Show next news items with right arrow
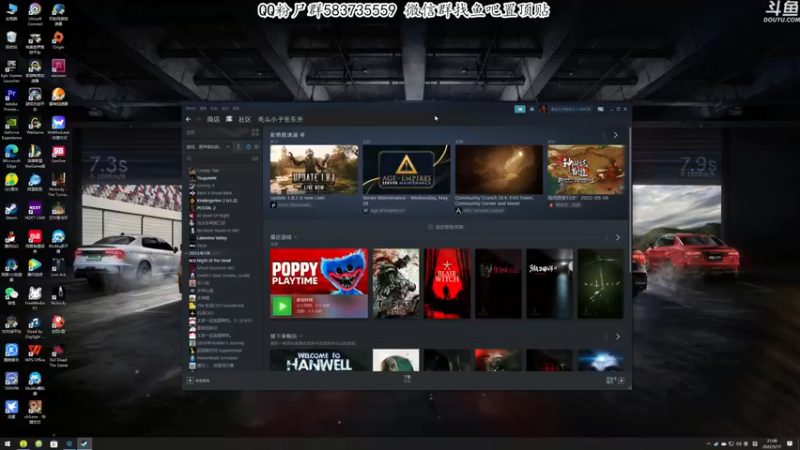Image resolution: width=800 pixels, height=450 pixels. (x=616, y=135)
